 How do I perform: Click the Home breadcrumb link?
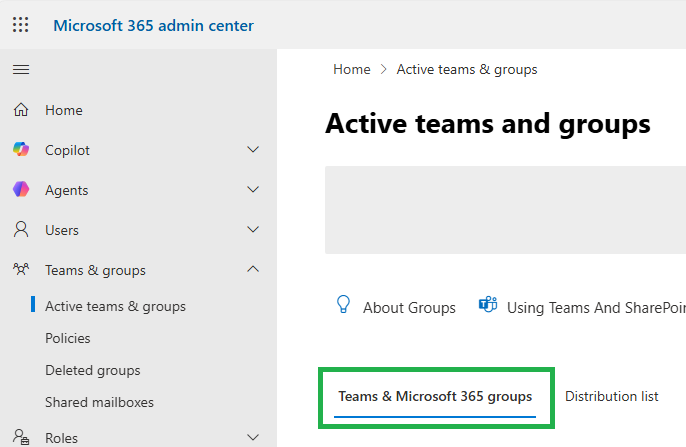(x=352, y=70)
